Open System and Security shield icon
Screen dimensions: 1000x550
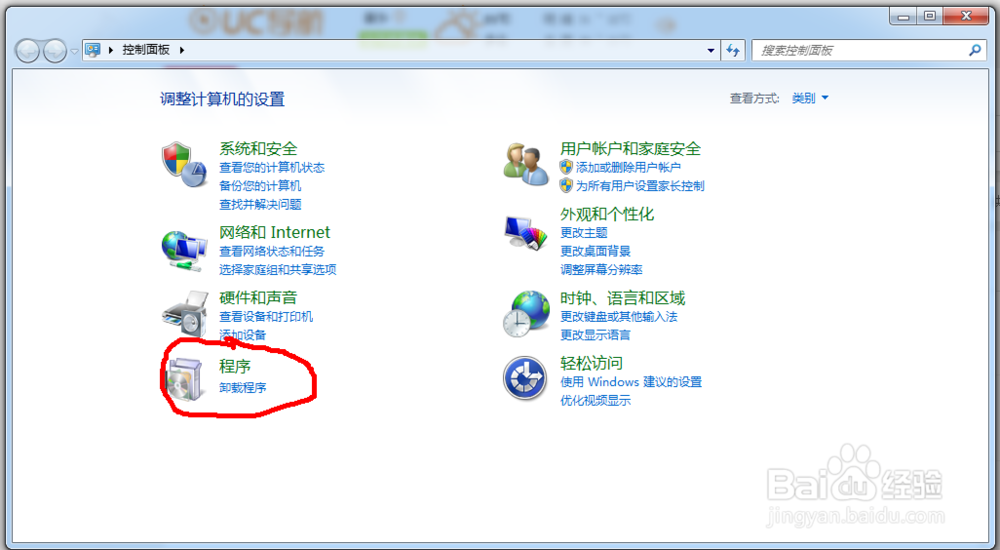[x=184, y=165]
